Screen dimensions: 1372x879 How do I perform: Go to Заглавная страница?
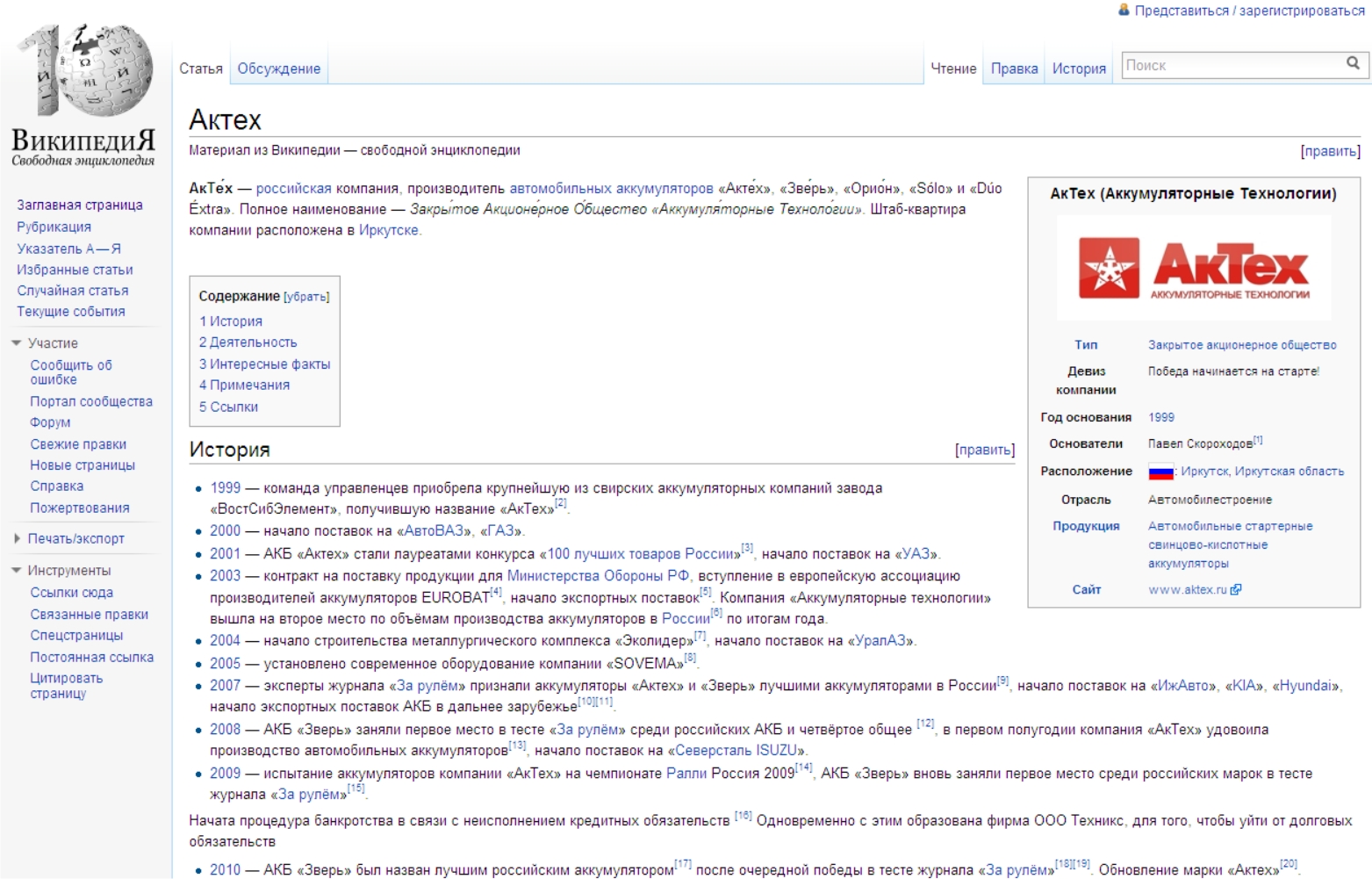tap(80, 205)
